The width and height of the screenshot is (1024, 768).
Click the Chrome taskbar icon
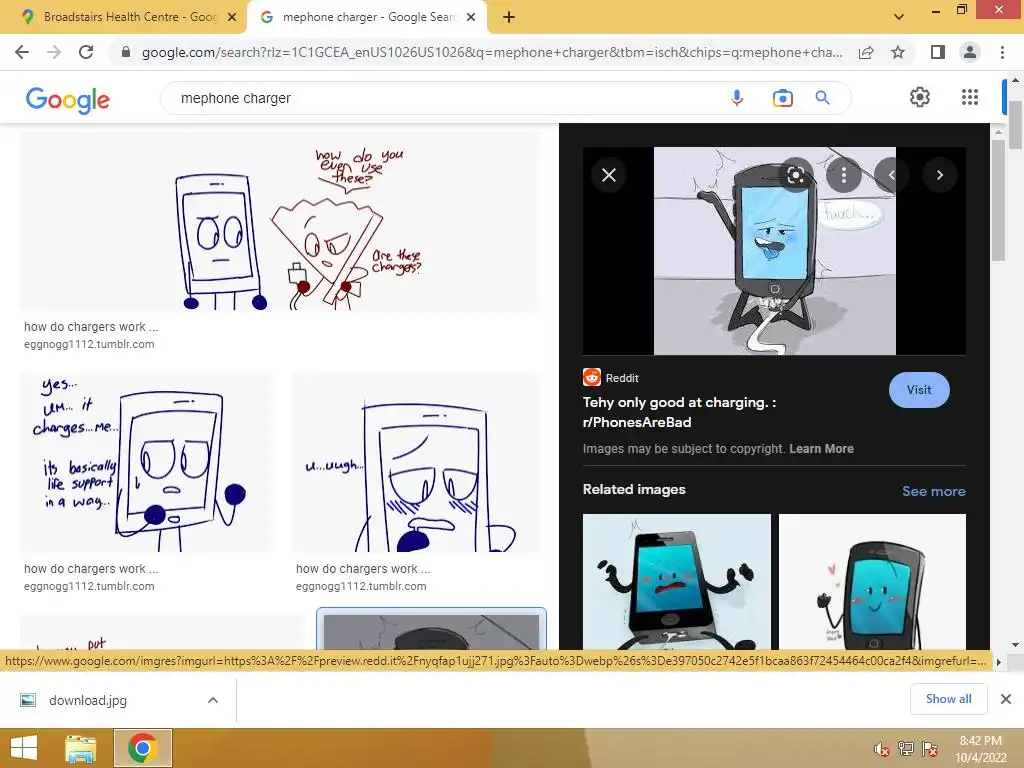pyautogui.click(x=143, y=748)
